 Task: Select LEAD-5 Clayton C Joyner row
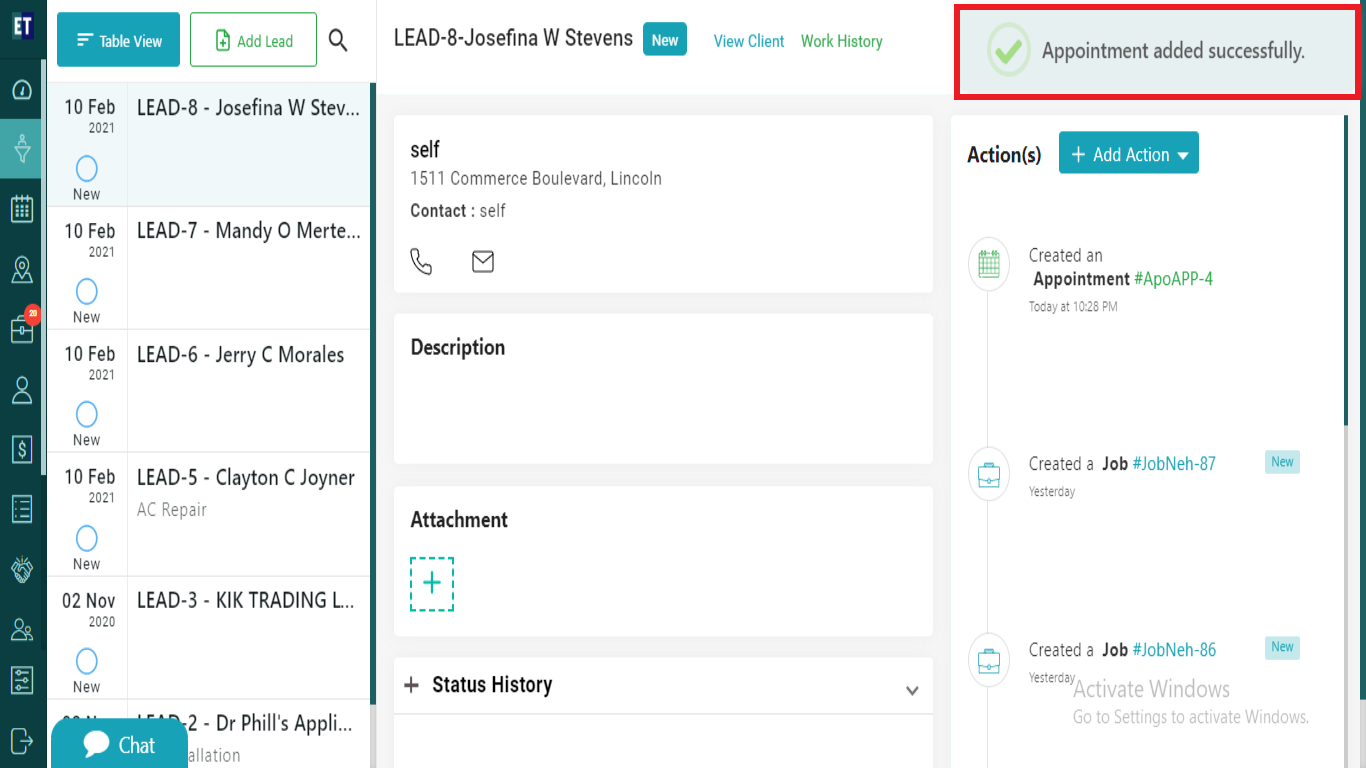tap(209, 514)
